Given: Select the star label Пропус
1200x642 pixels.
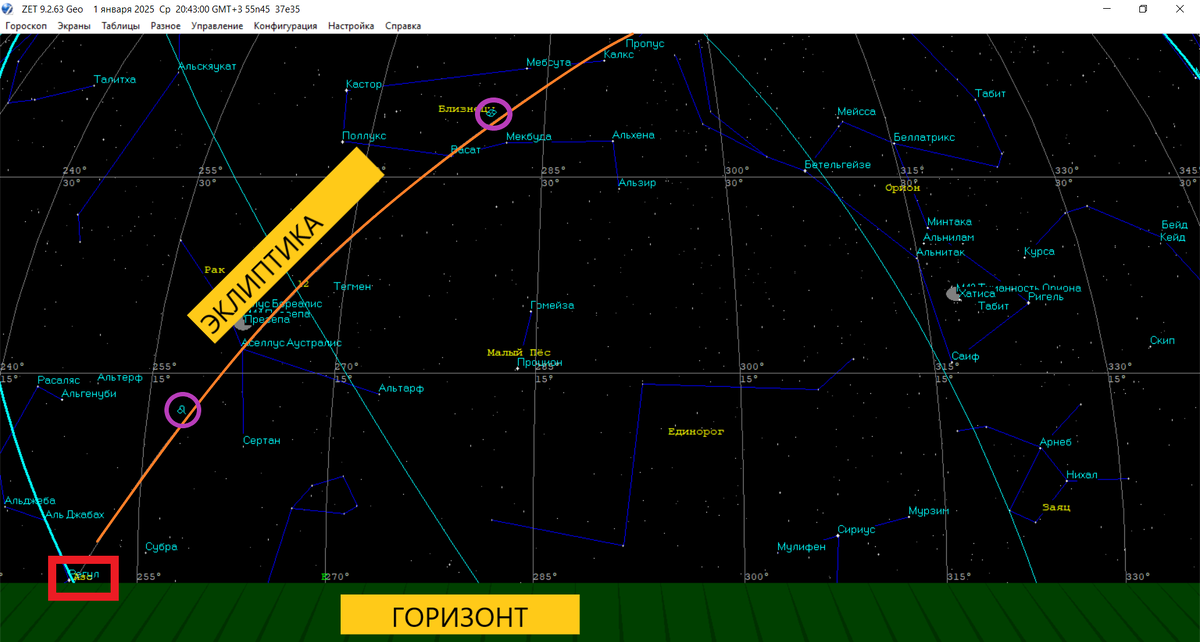Looking at the screenshot, I should 645,43.
